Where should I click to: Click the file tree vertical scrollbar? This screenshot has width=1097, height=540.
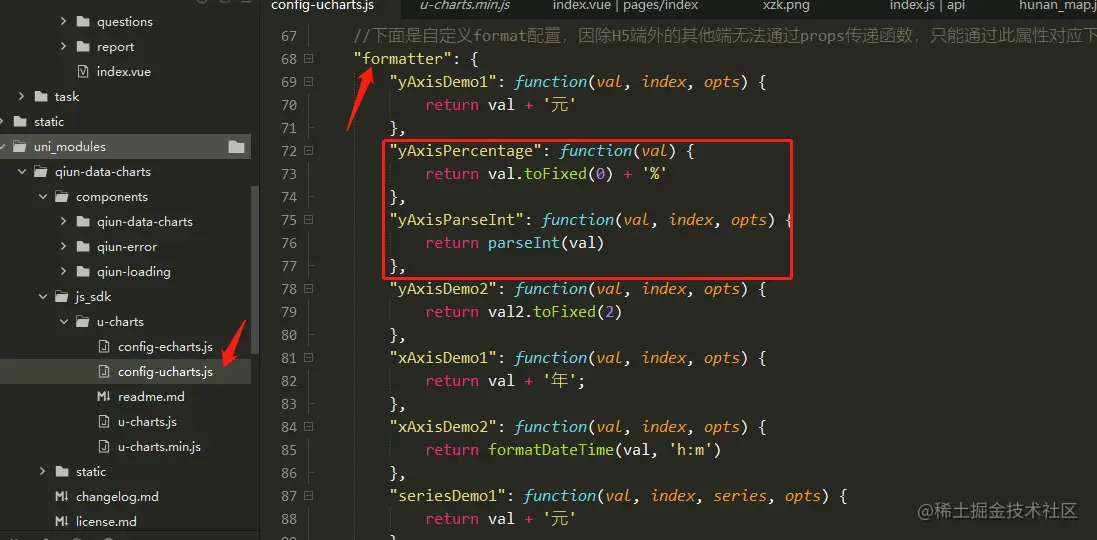coord(255,269)
